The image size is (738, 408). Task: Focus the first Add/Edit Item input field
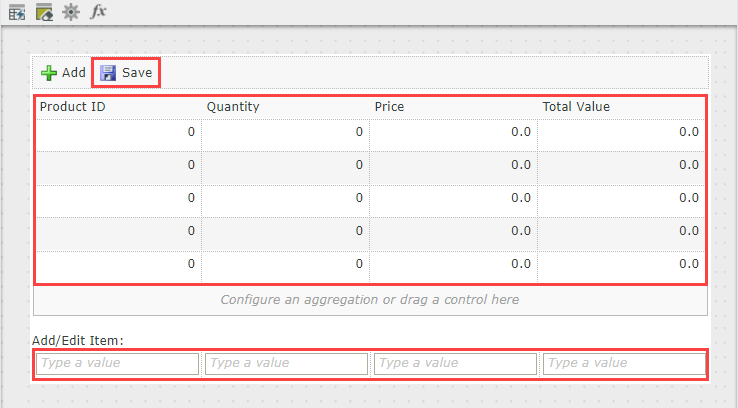pos(117,363)
